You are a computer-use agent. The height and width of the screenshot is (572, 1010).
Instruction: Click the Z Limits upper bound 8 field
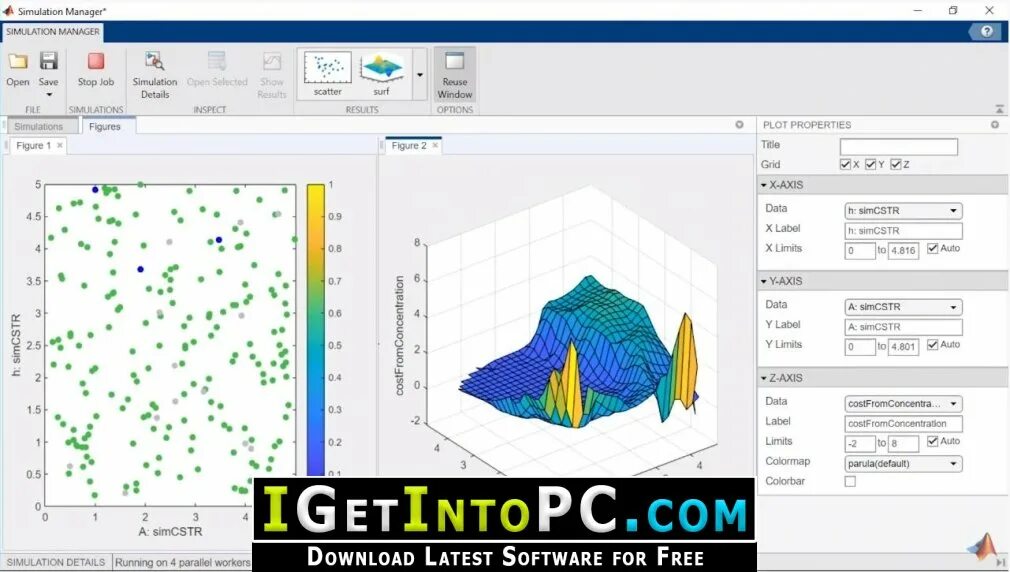(x=903, y=444)
